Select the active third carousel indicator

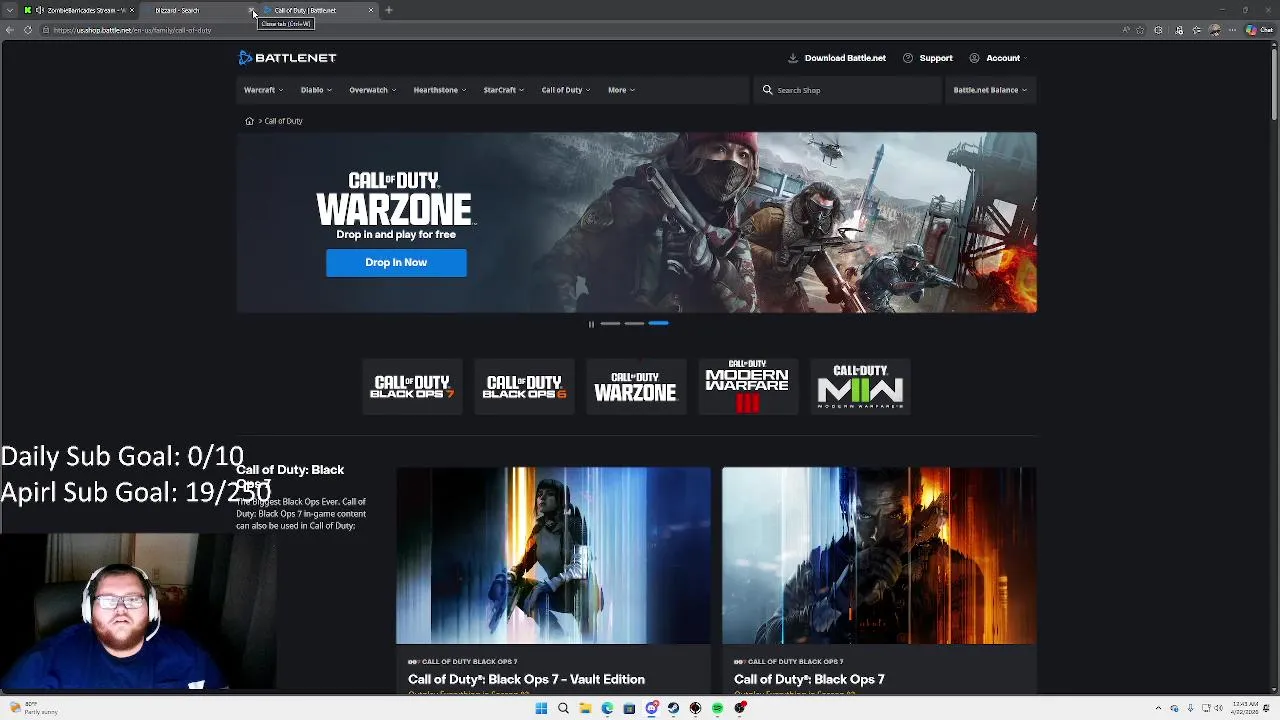pos(658,324)
